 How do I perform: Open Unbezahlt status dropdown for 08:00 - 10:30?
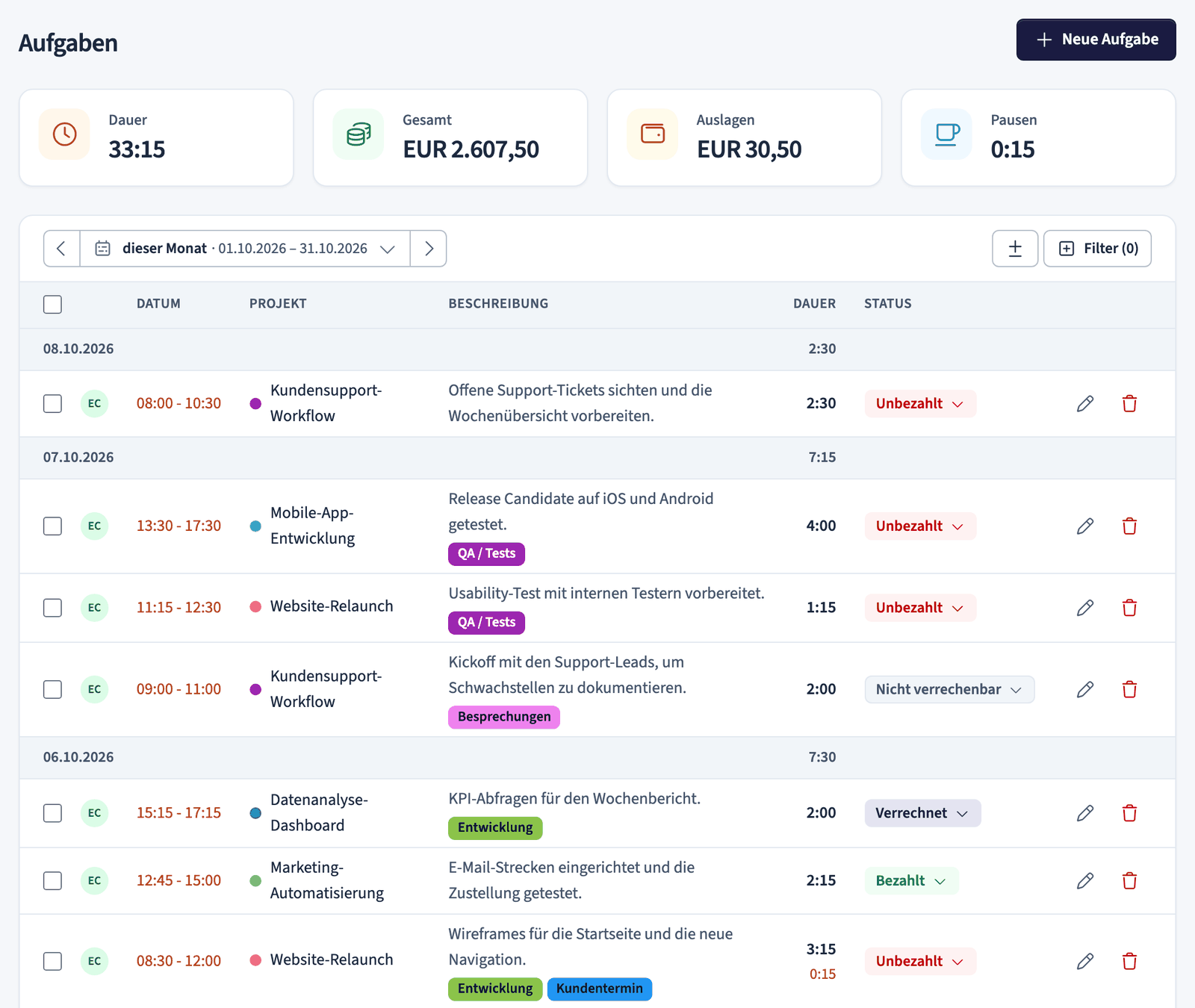pos(920,404)
